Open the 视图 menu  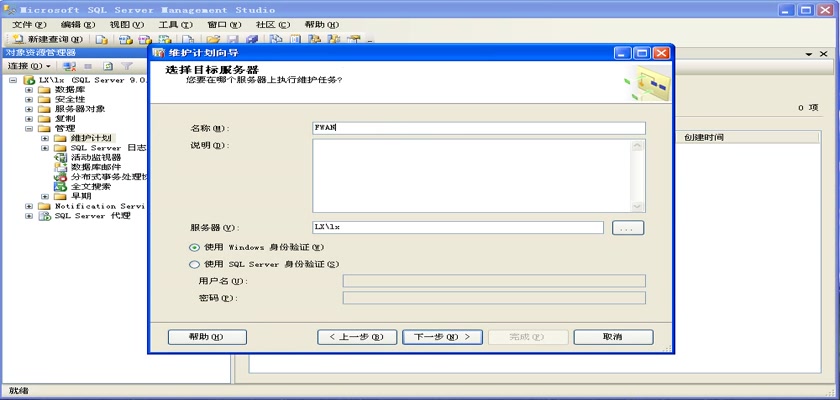pyautogui.click(x=127, y=25)
